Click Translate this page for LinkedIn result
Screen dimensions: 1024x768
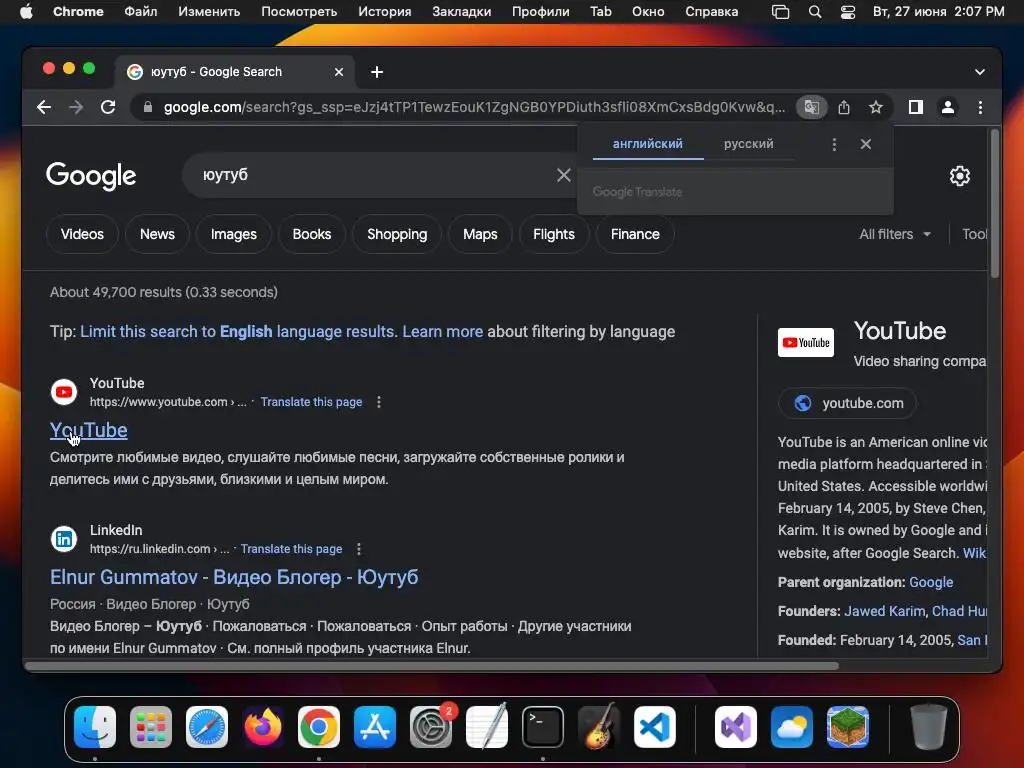[x=291, y=549]
